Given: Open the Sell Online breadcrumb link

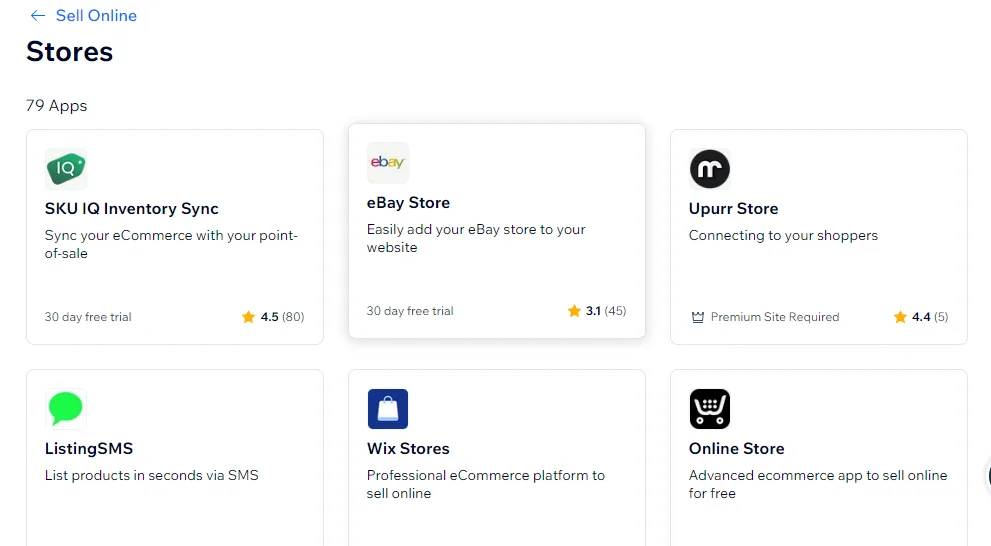Looking at the screenshot, I should pos(96,16).
